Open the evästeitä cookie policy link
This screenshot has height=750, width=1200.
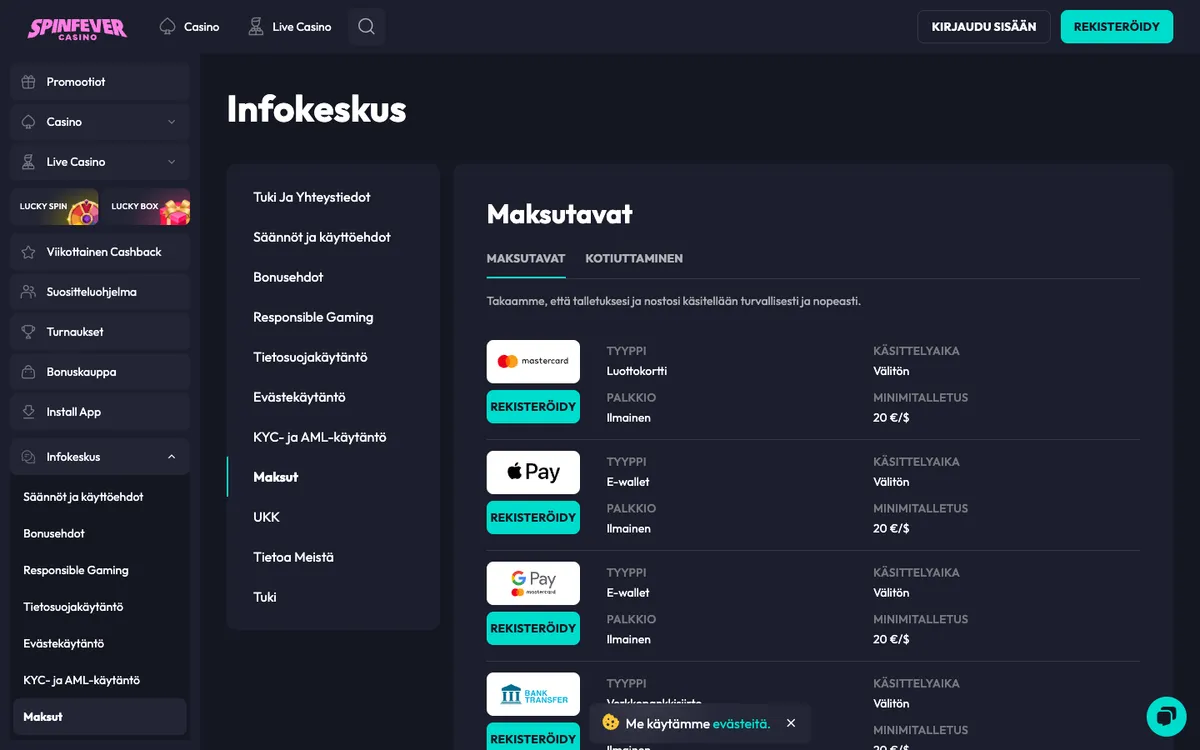[x=741, y=723]
